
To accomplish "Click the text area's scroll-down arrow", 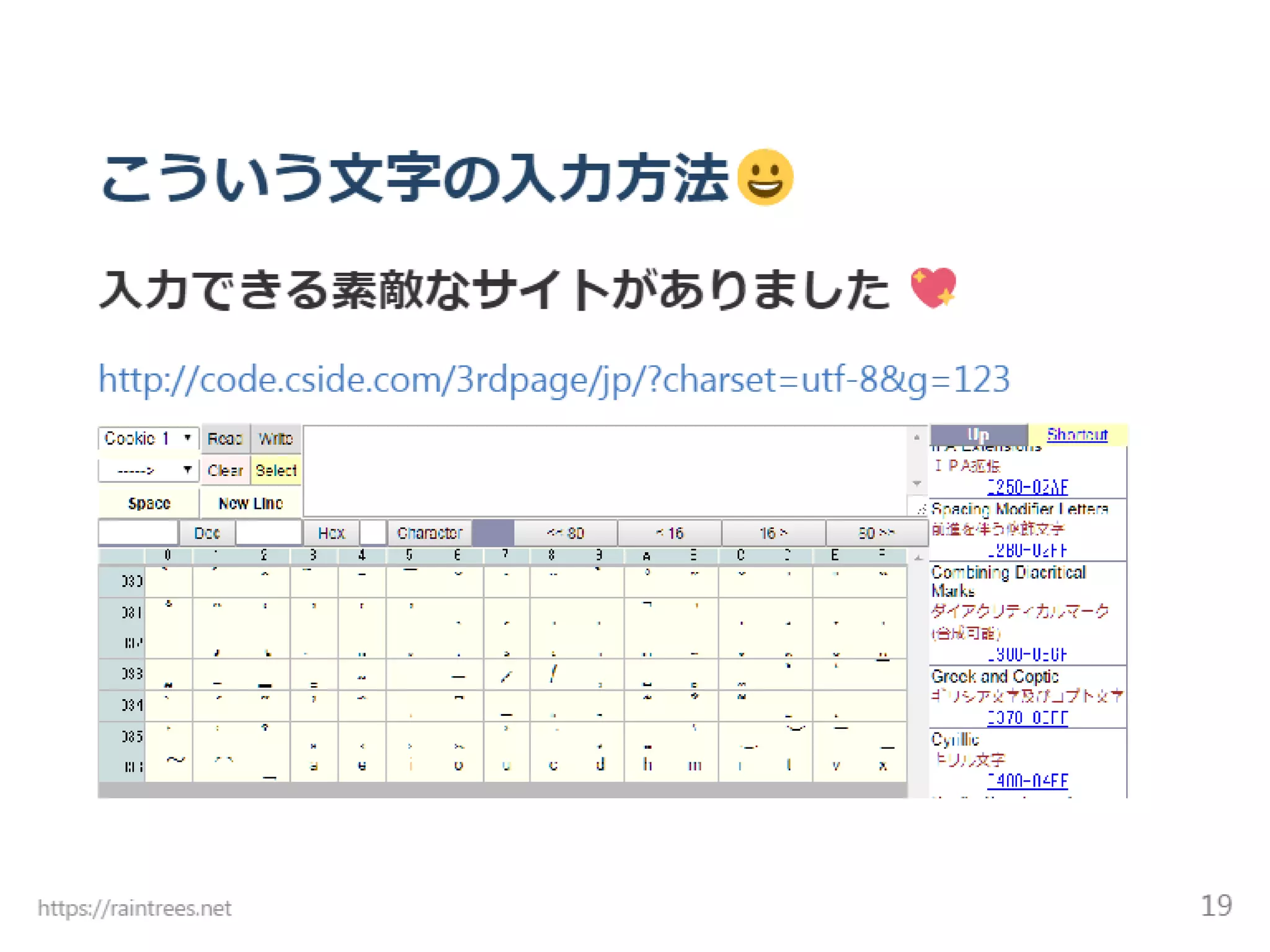I will (x=917, y=483).
